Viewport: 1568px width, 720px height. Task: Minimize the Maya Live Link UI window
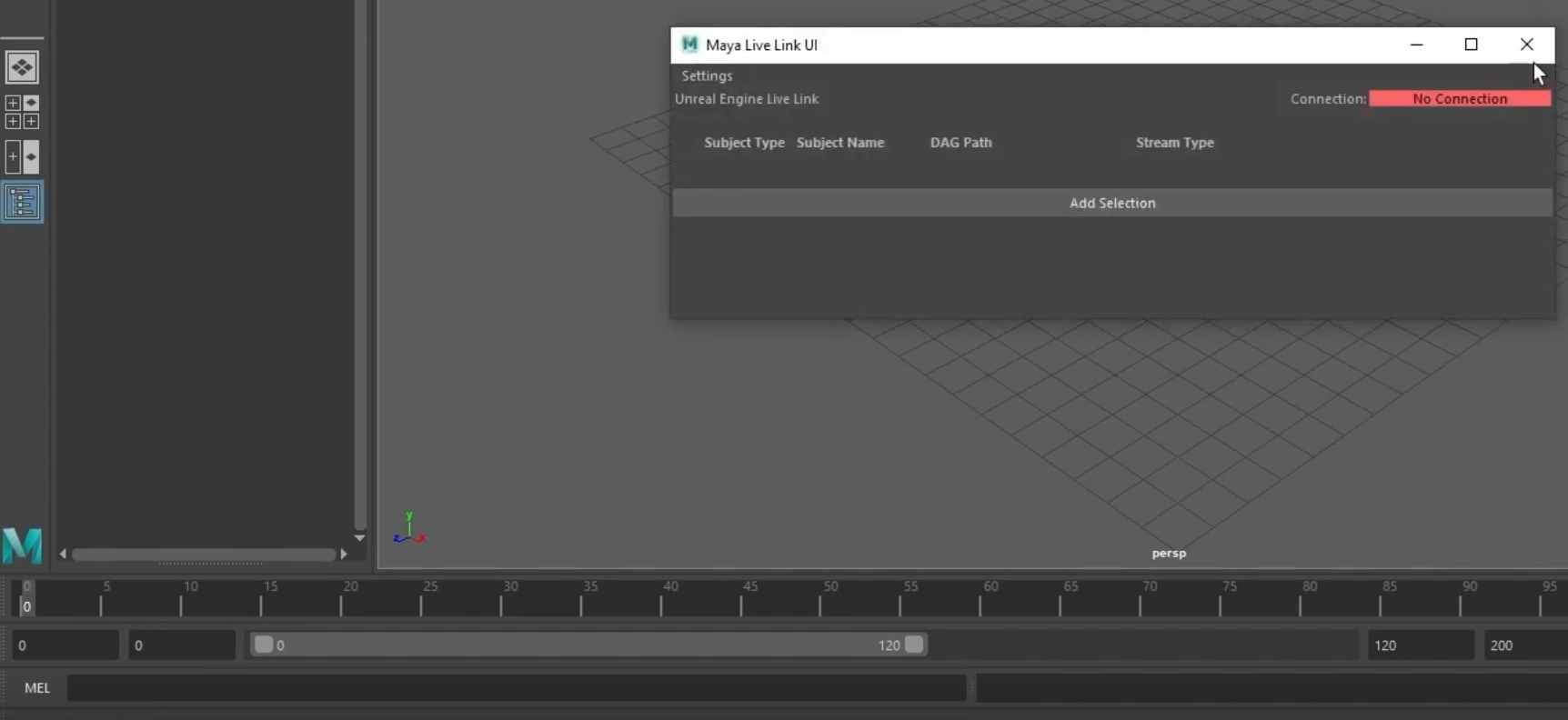(1416, 45)
